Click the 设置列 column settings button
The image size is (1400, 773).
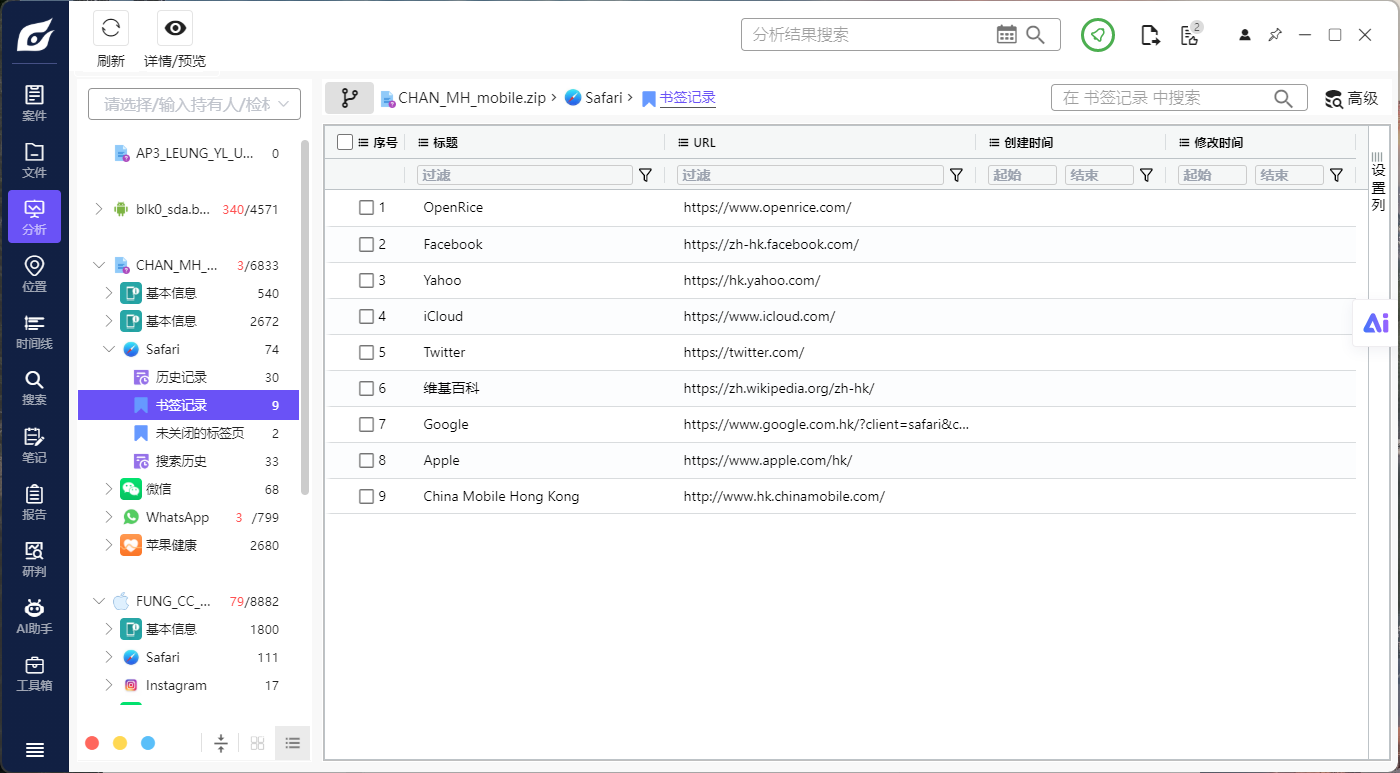(x=1378, y=181)
